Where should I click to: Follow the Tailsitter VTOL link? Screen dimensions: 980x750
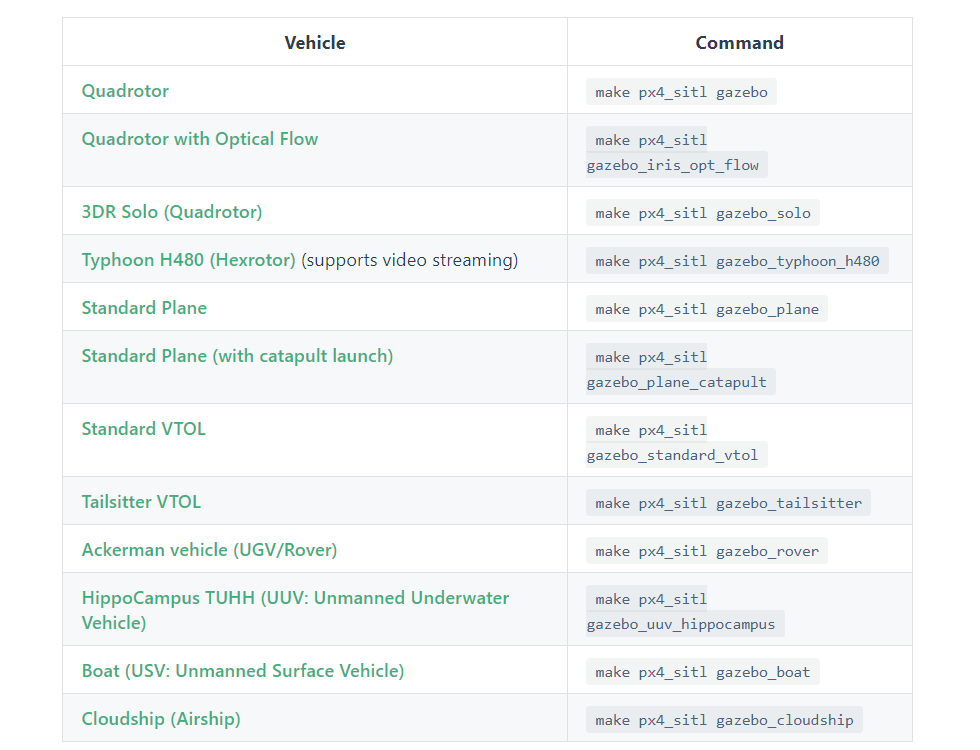pos(141,502)
